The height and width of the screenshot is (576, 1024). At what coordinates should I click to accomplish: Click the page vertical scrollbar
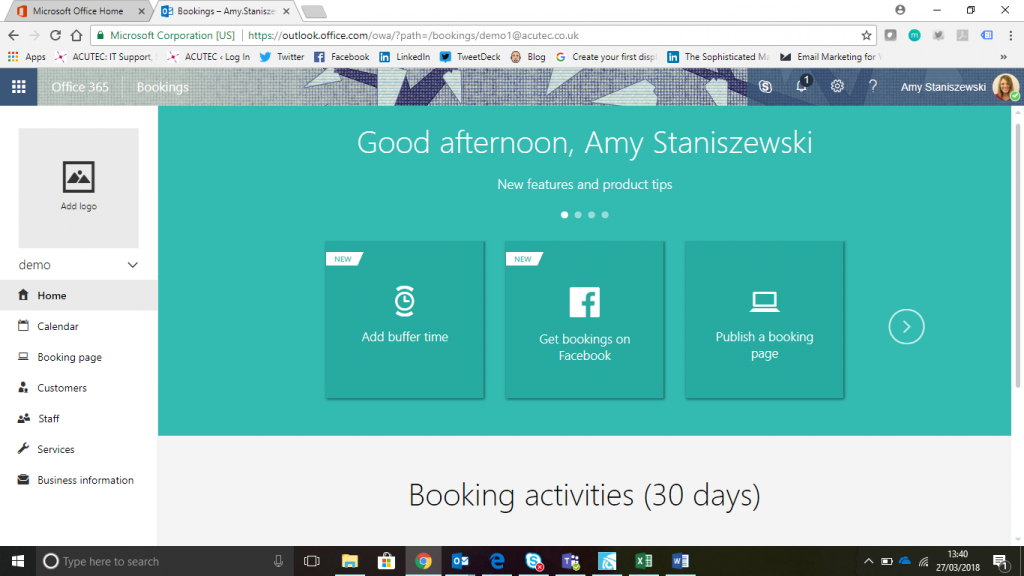coord(1017,255)
